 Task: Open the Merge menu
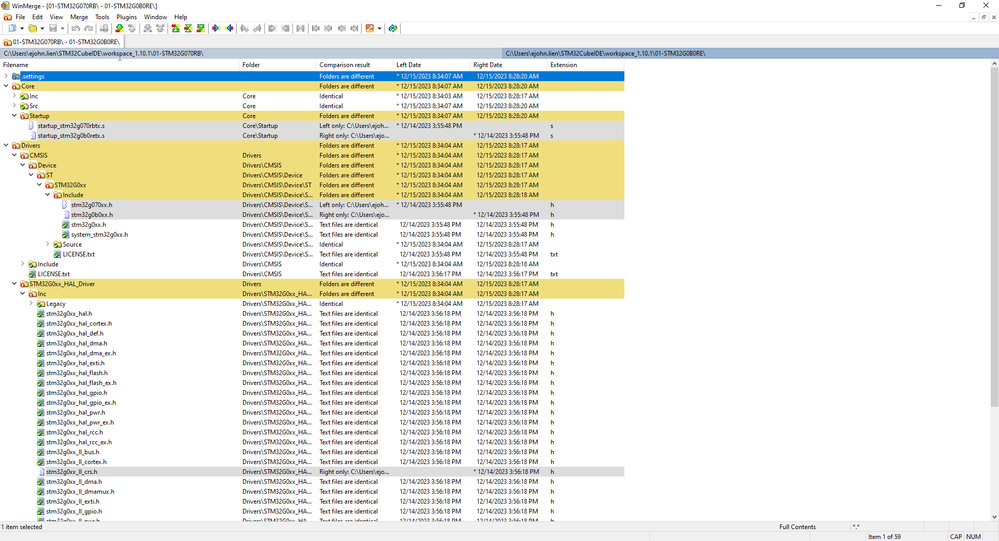coord(79,17)
